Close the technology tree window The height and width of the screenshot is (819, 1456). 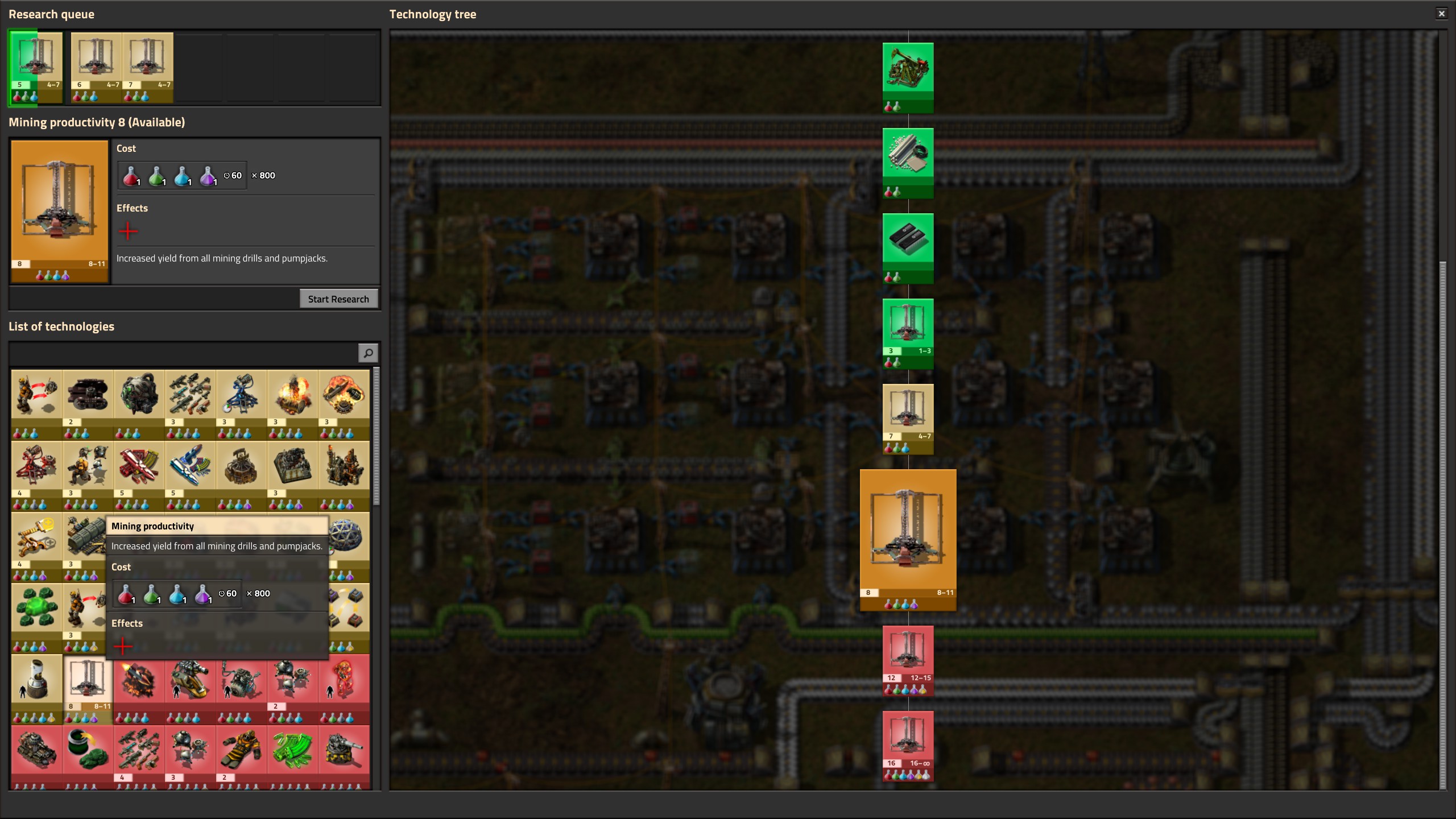(1441, 14)
